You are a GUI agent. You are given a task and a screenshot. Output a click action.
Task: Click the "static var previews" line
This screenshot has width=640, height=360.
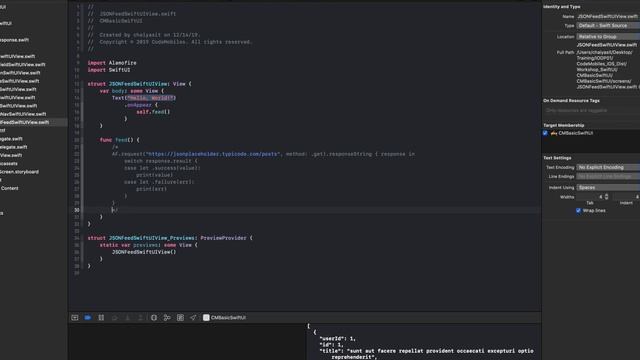149,245
